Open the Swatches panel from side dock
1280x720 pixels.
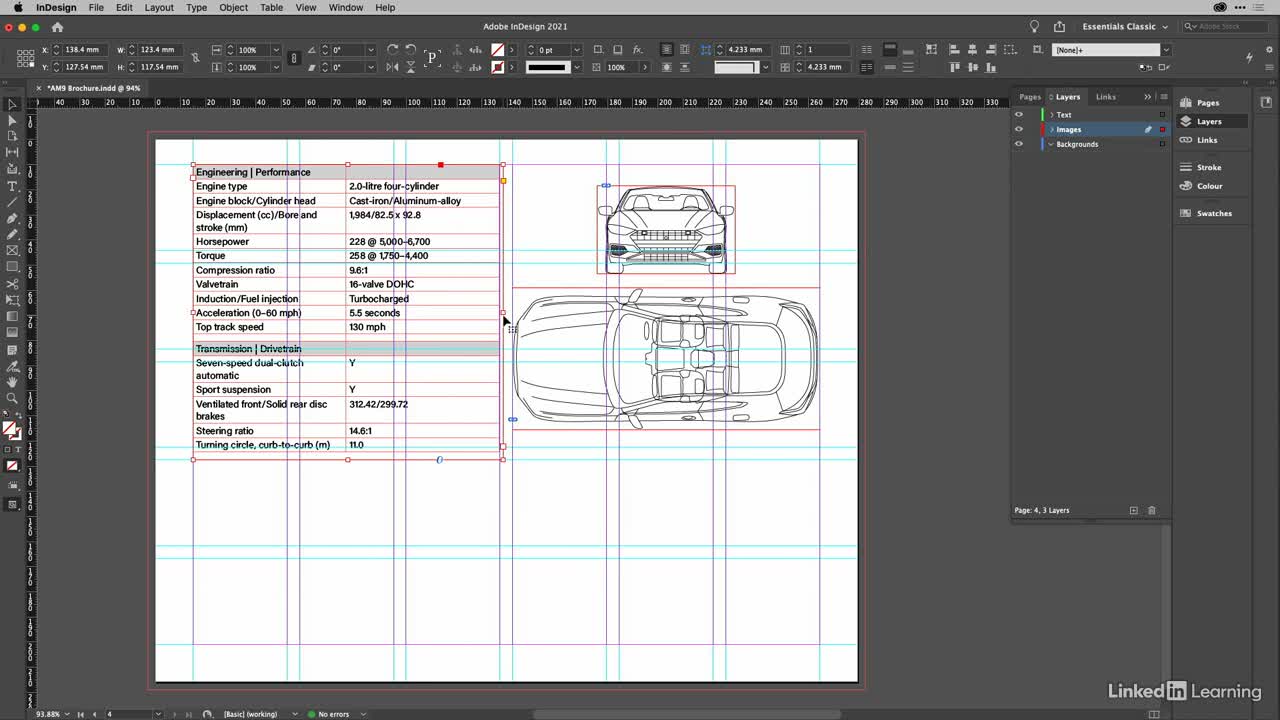(1205, 213)
